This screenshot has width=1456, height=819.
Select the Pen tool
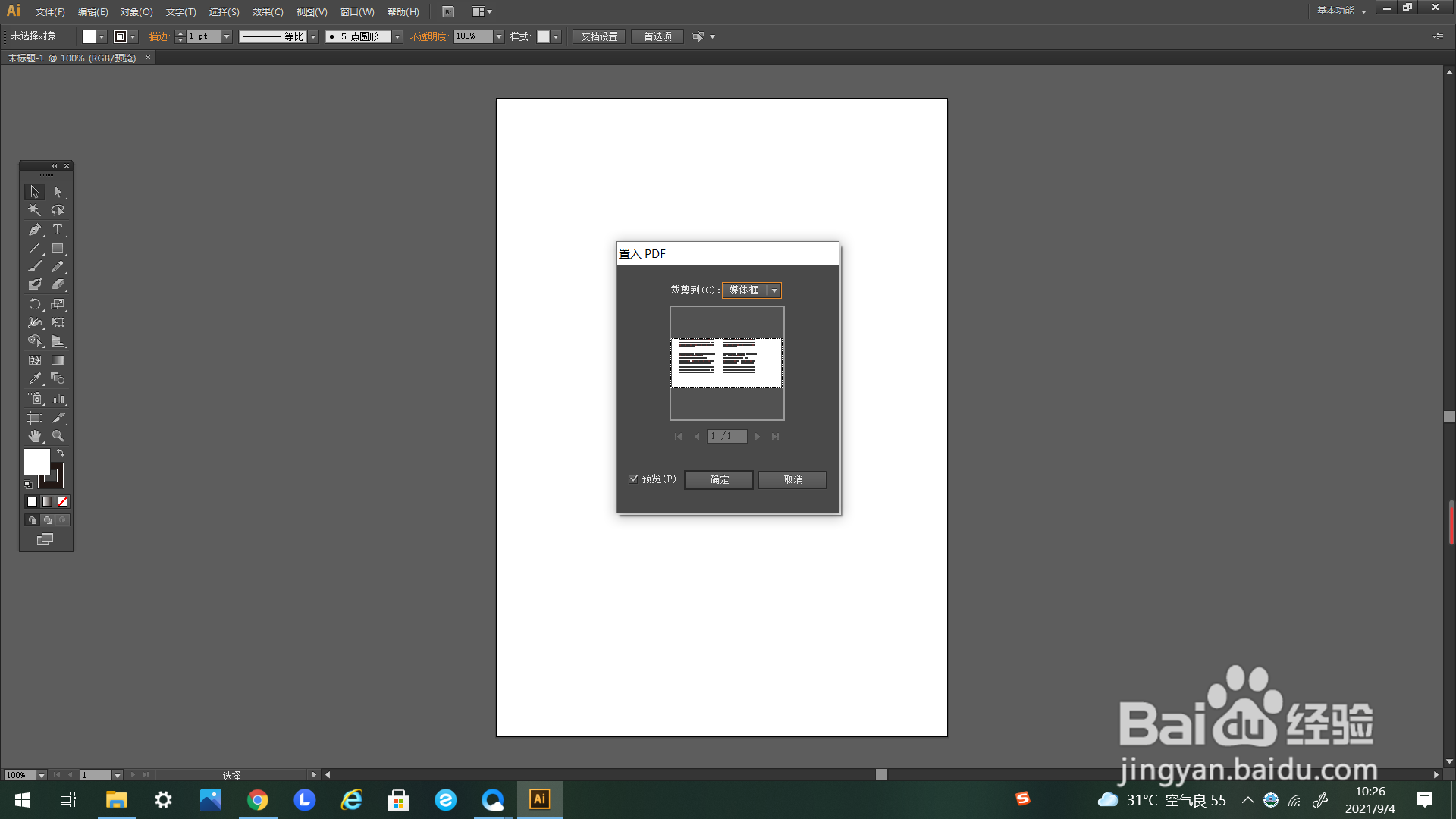click(35, 230)
